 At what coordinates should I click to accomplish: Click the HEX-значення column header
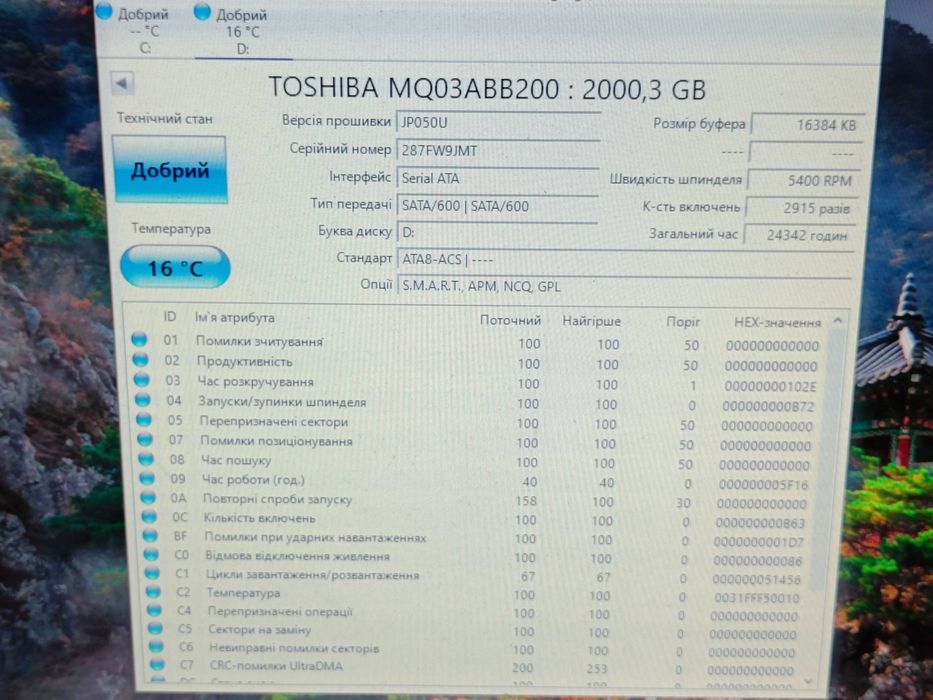pos(777,323)
